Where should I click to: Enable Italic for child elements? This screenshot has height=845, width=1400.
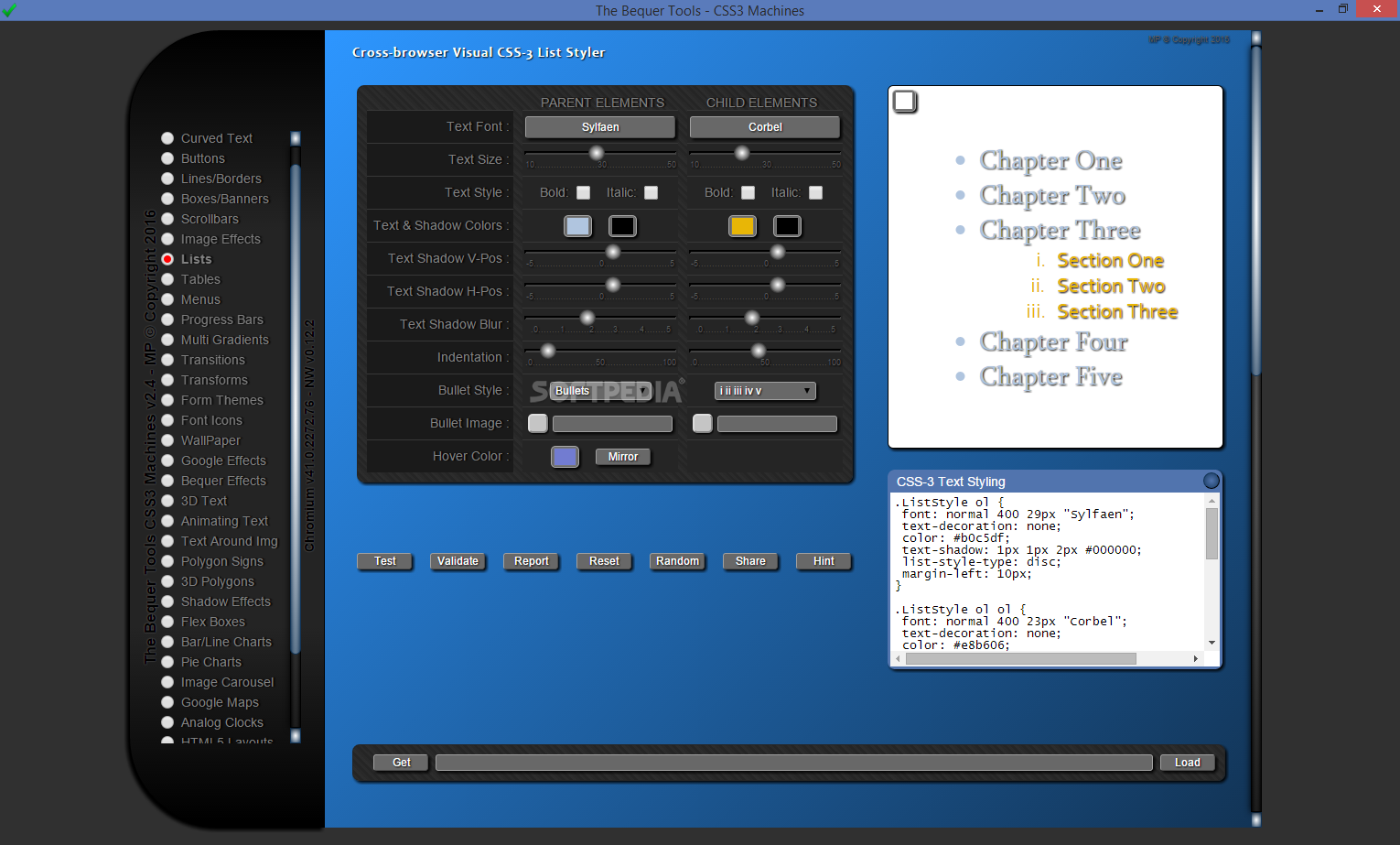click(816, 192)
